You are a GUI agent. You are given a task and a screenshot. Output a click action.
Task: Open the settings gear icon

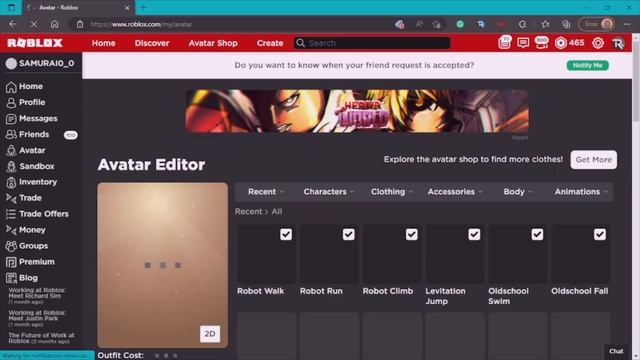[x=598, y=43]
